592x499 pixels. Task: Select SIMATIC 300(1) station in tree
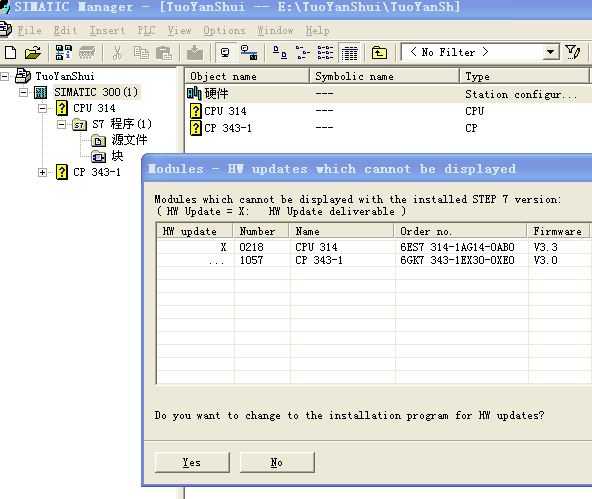[x=96, y=92]
